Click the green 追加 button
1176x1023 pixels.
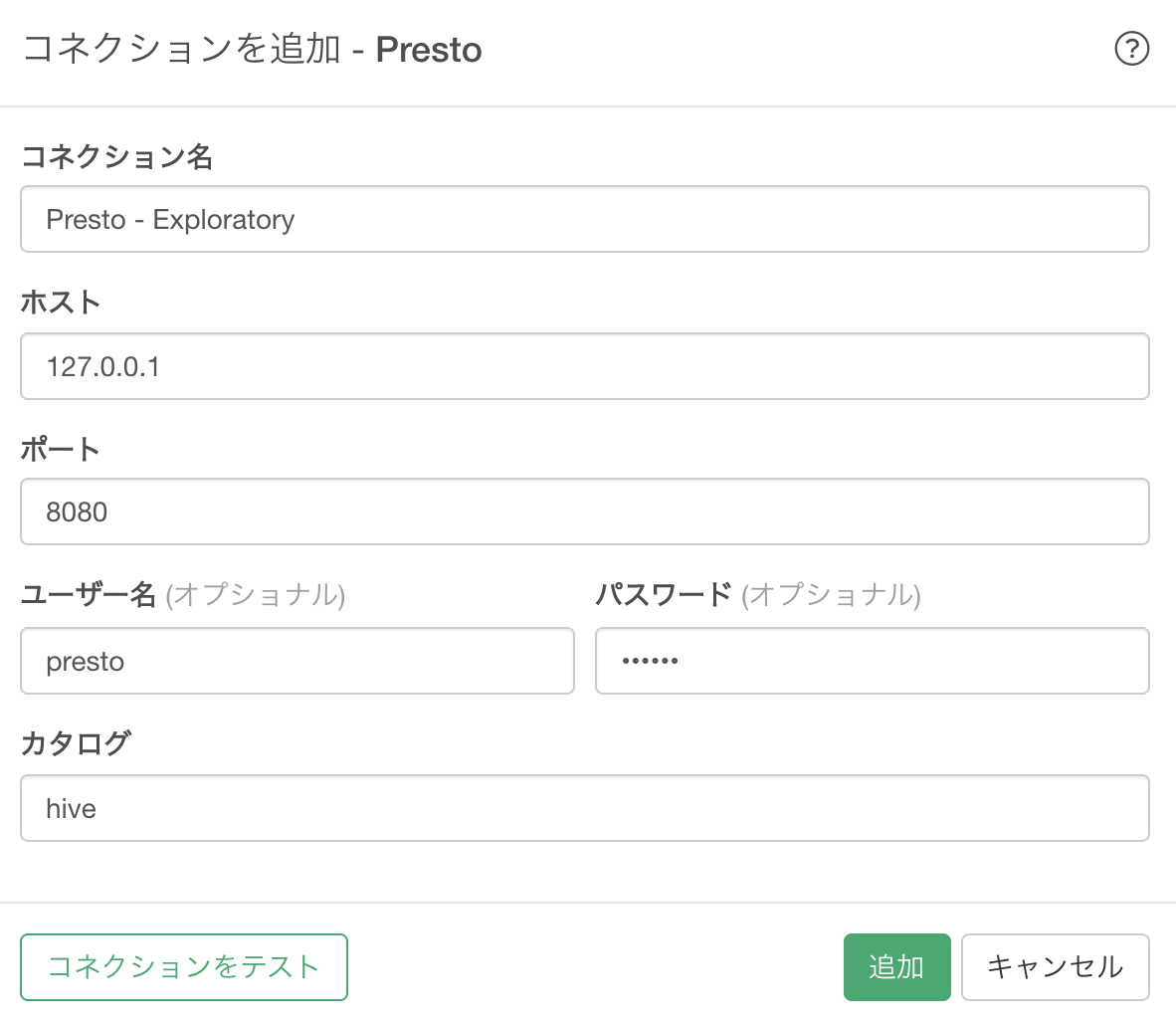[x=897, y=966]
